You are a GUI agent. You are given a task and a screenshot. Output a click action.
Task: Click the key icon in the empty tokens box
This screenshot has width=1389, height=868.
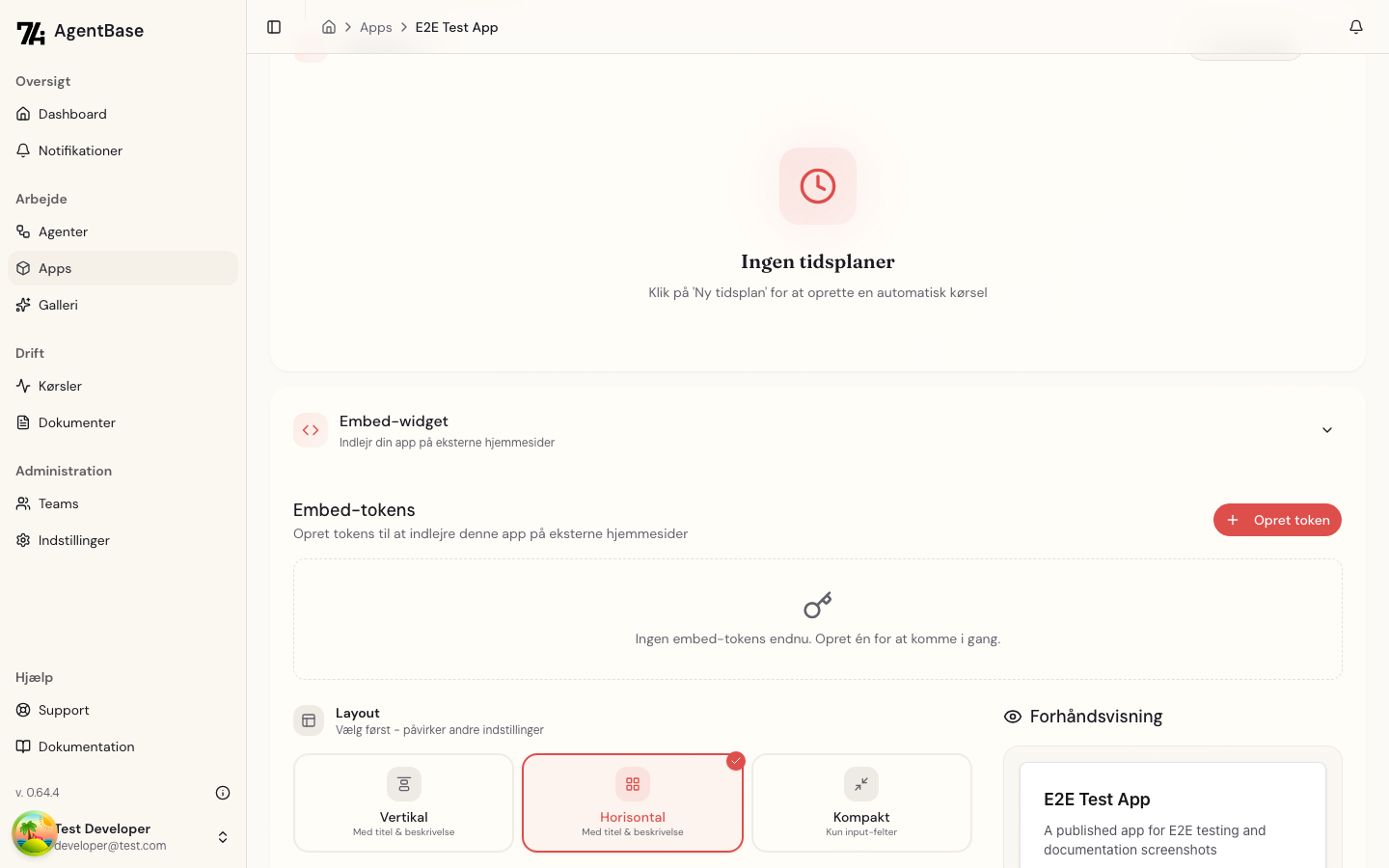(818, 605)
